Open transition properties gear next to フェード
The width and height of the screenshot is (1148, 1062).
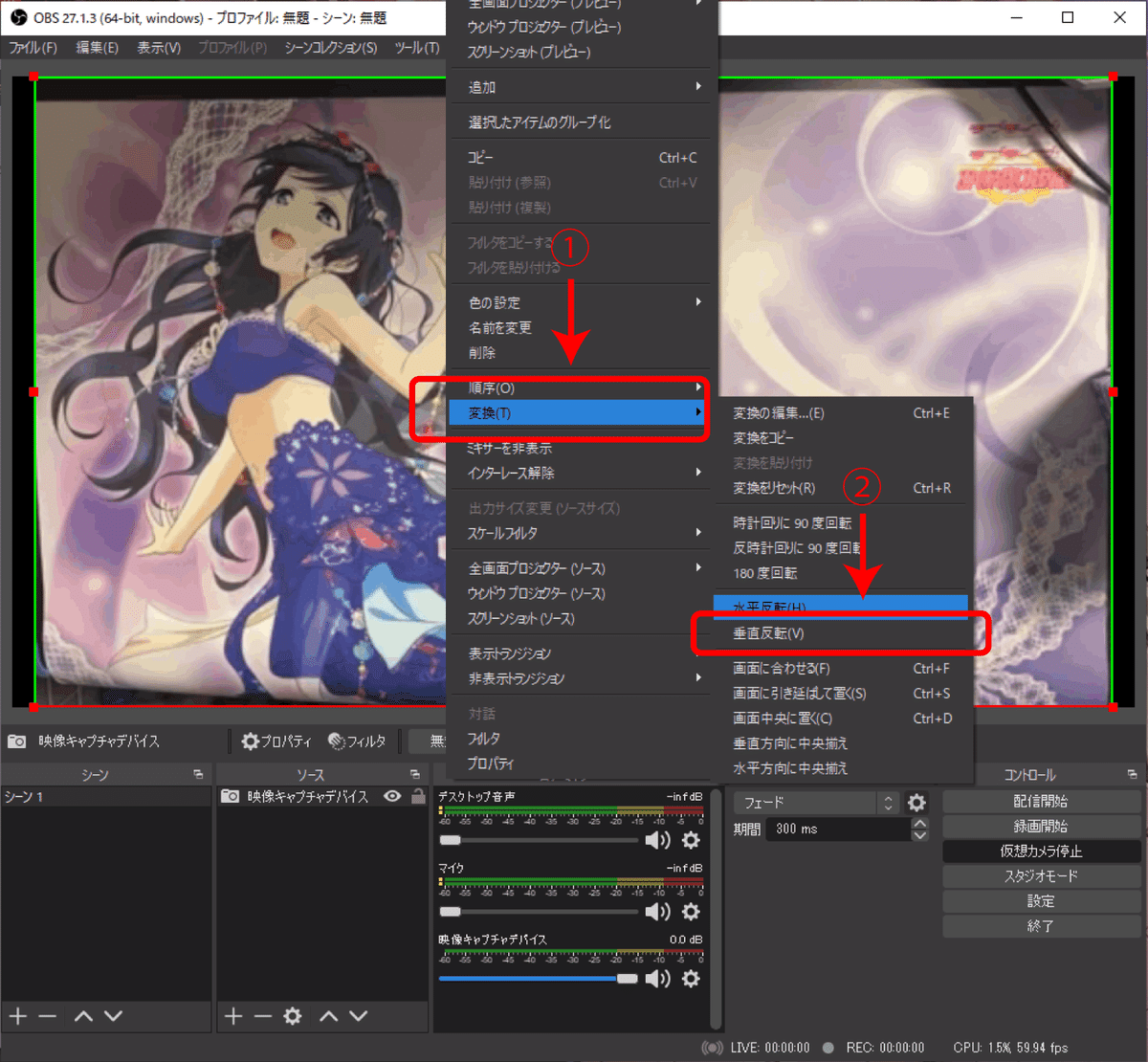tap(916, 803)
